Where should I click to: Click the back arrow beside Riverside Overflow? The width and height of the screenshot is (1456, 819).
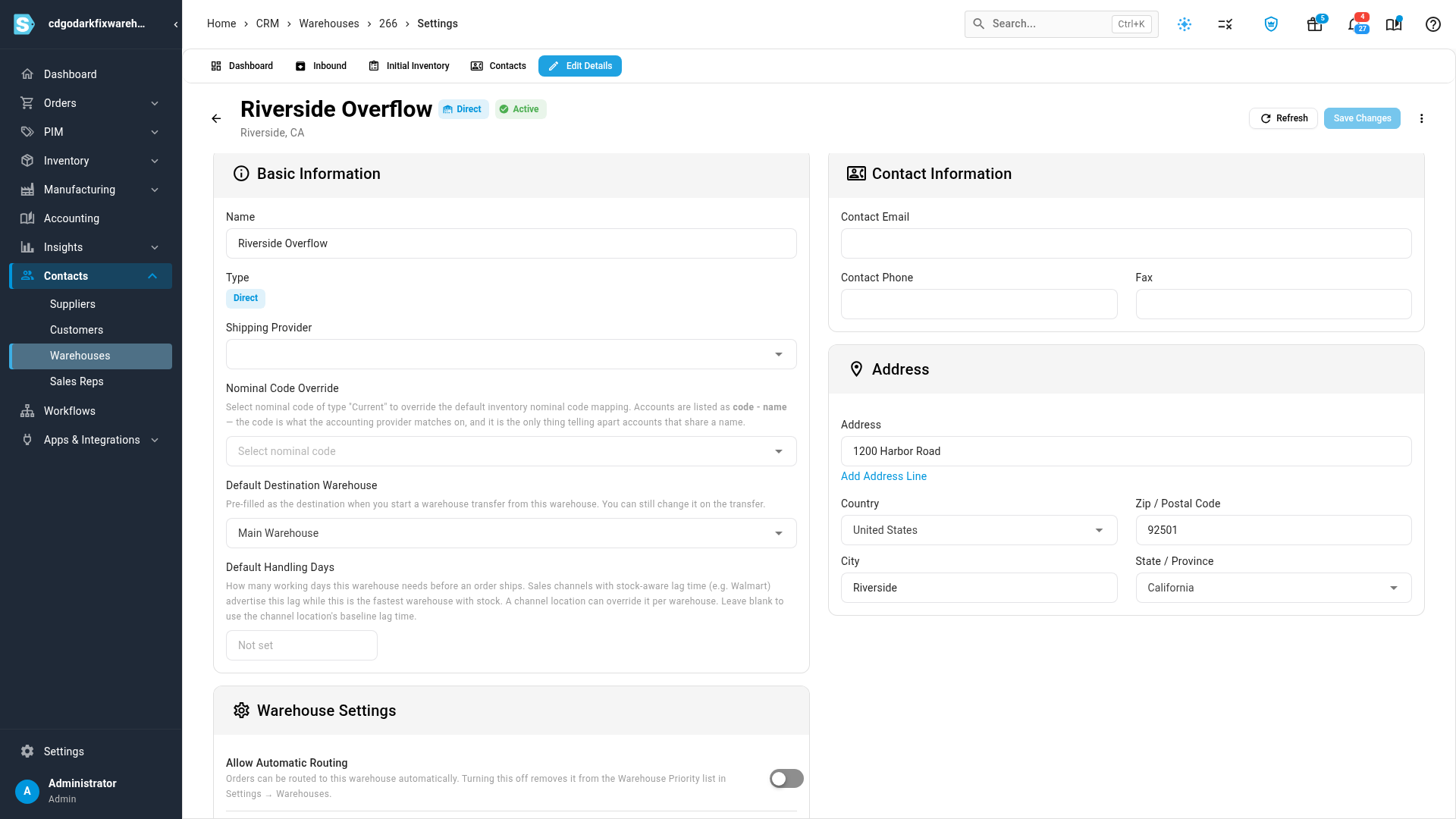pos(216,118)
